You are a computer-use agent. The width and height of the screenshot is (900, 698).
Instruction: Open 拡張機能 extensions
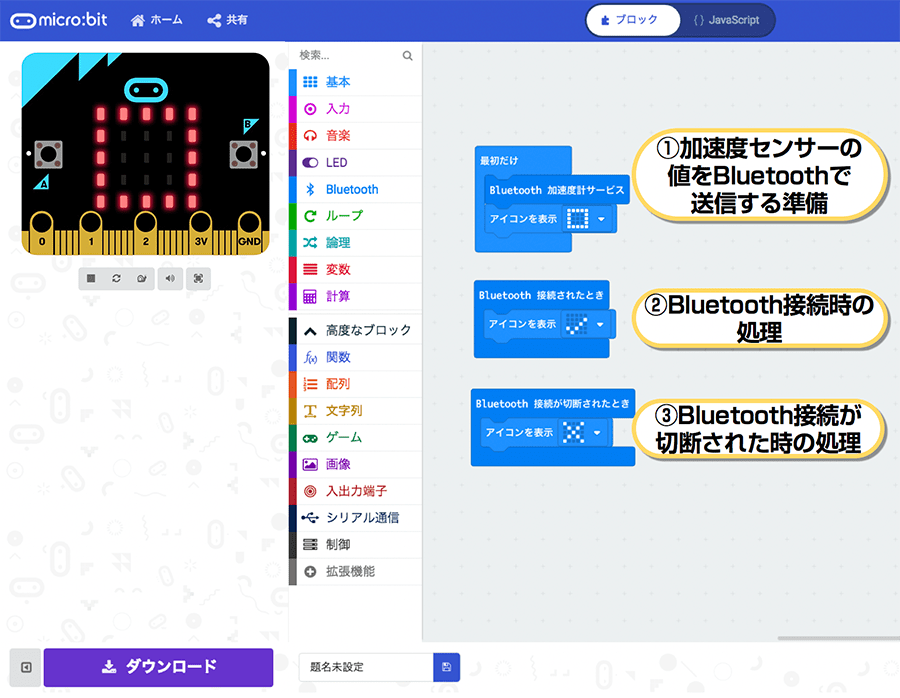[x=355, y=572]
